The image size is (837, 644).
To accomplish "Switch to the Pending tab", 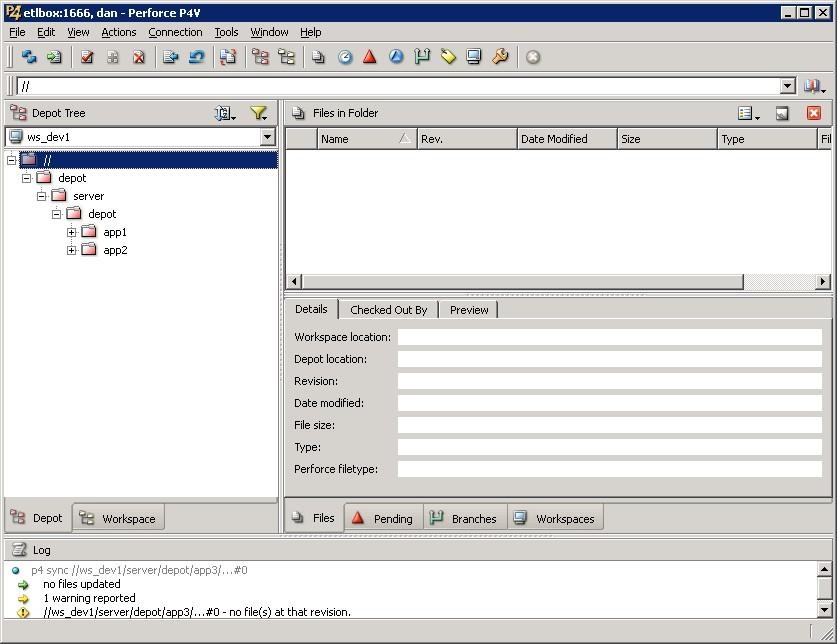I will coord(384,519).
